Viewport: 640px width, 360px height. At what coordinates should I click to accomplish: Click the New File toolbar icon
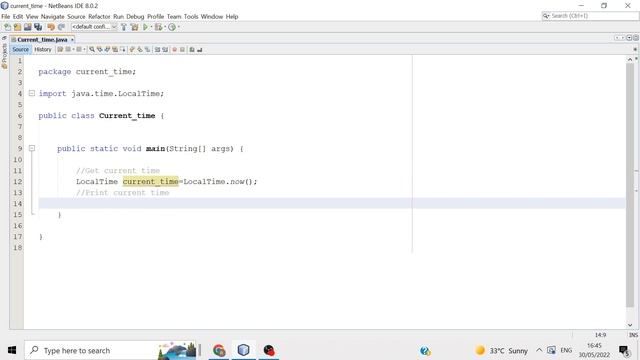point(7,27)
